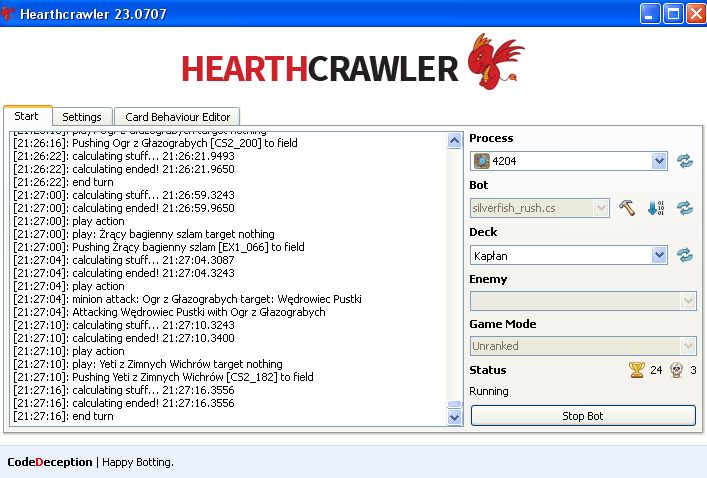Click the skull losses icon
Viewport: 707px width, 478px height.
[676, 370]
